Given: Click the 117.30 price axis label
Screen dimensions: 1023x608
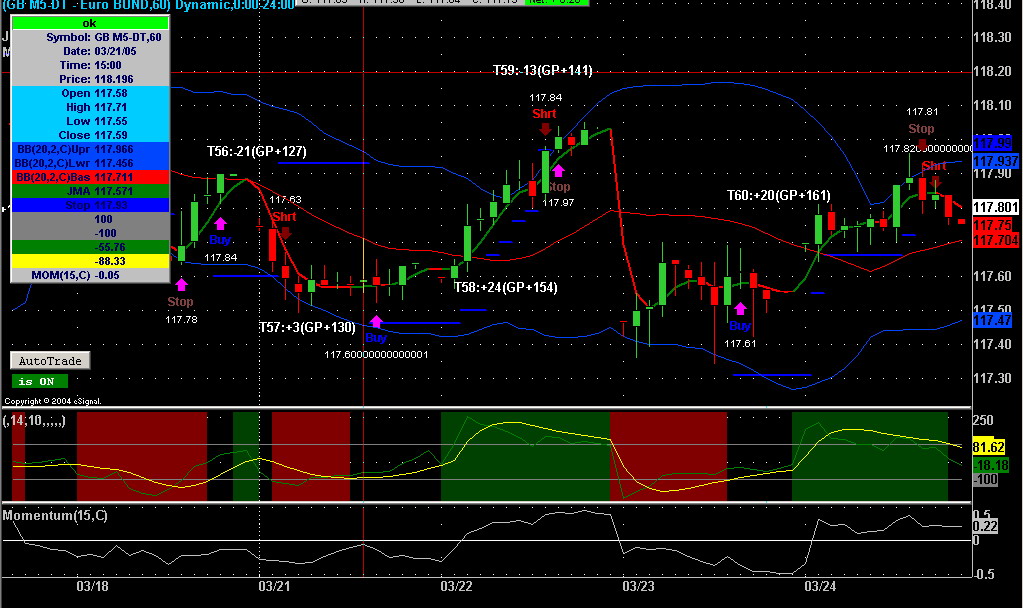Looking at the screenshot, I should pyautogui.click(x=992, y=378).
